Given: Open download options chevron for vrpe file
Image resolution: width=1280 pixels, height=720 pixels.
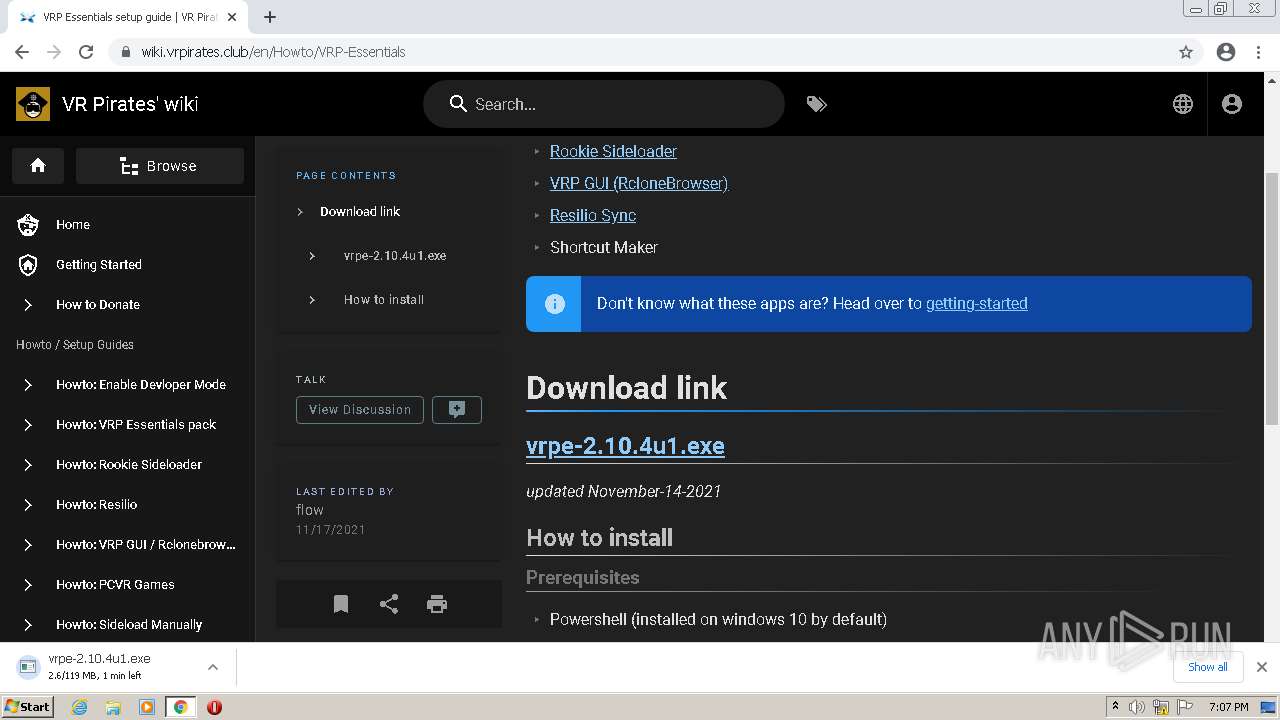Looking at the screenshot, I should pos(212,667).
